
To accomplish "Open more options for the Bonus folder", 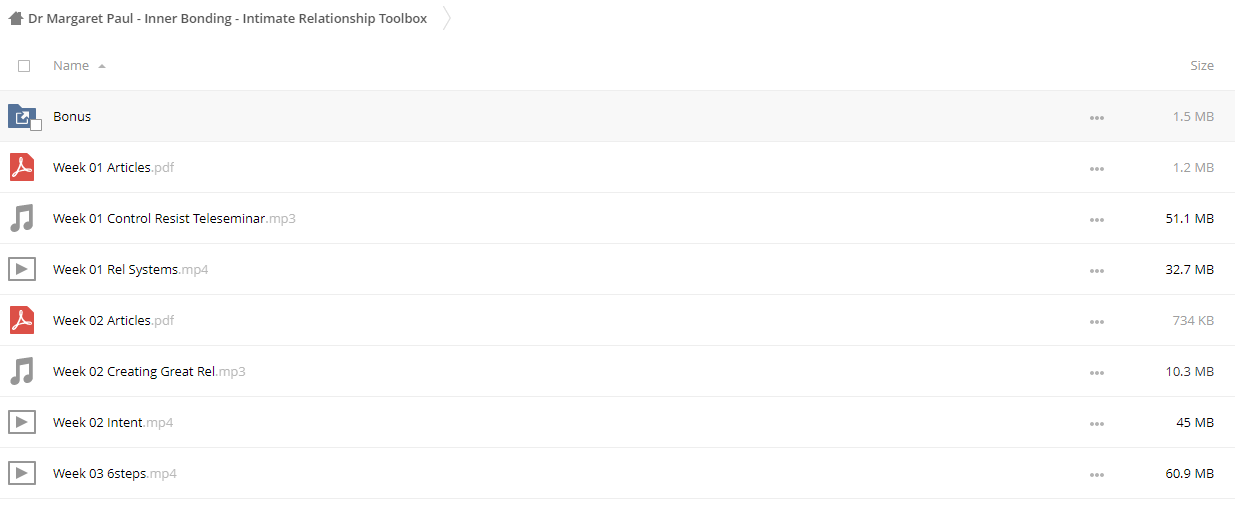I will pos(1097,117).
